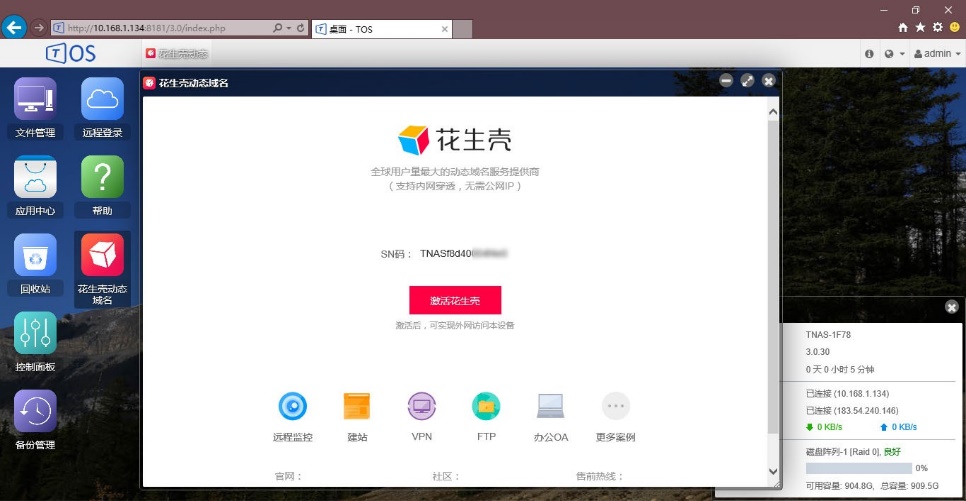The width and height of the screenshot is (966, 501).
Task: Click the disk array usage progress bar
Action: (858, 468)
